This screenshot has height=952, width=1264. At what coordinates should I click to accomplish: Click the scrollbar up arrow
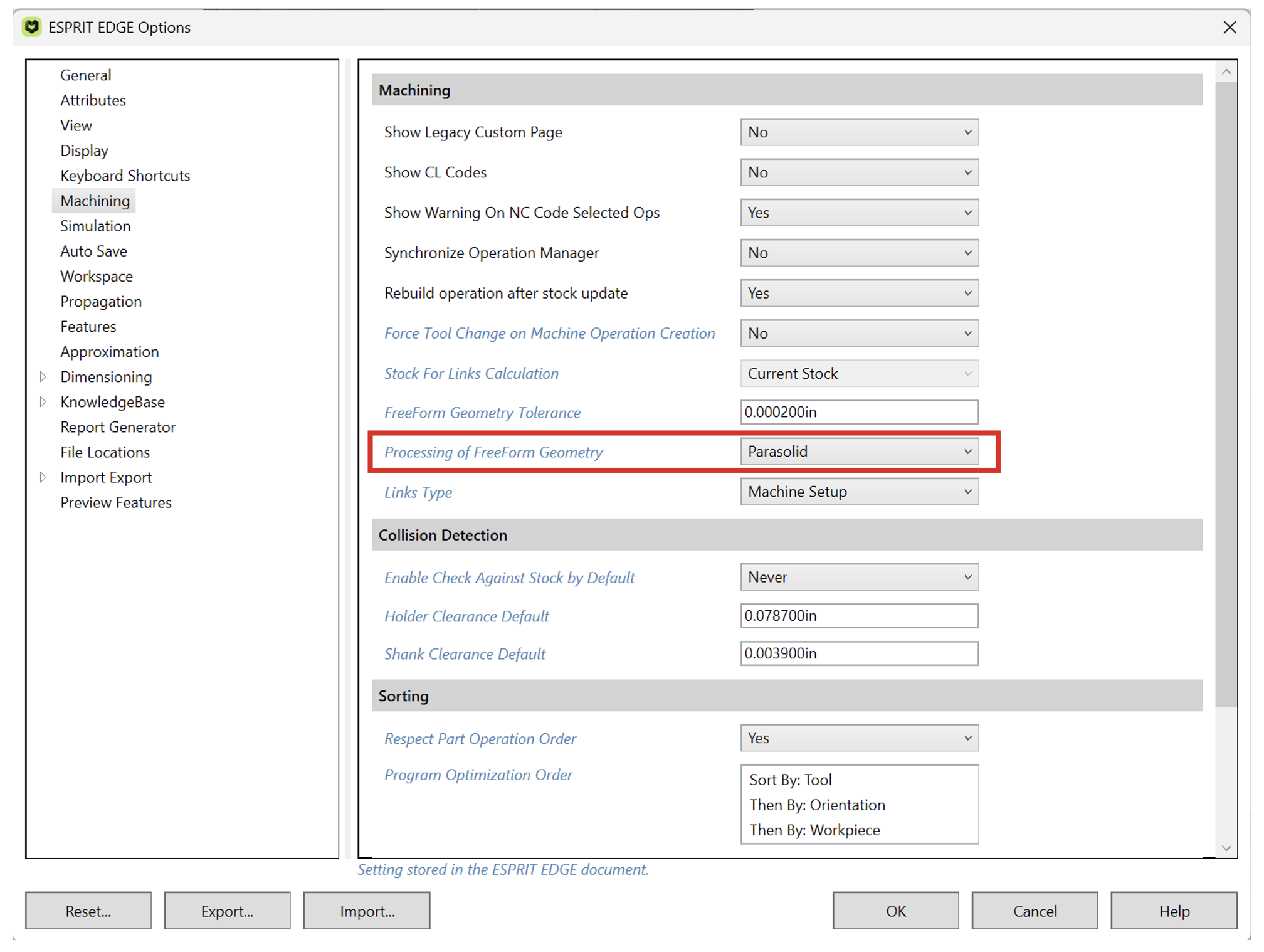(1226, 72)
